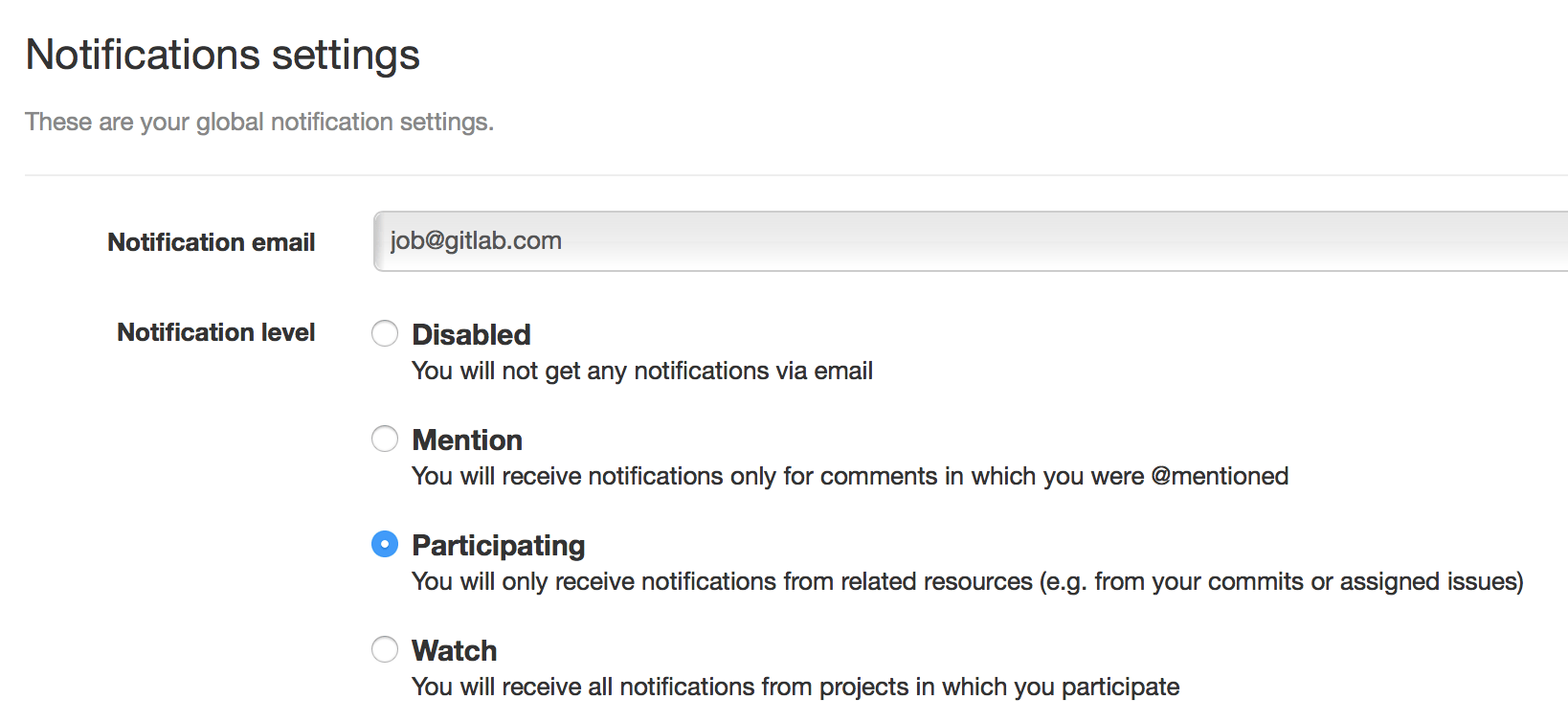Enable the Watch radio button

coord(385,649)
